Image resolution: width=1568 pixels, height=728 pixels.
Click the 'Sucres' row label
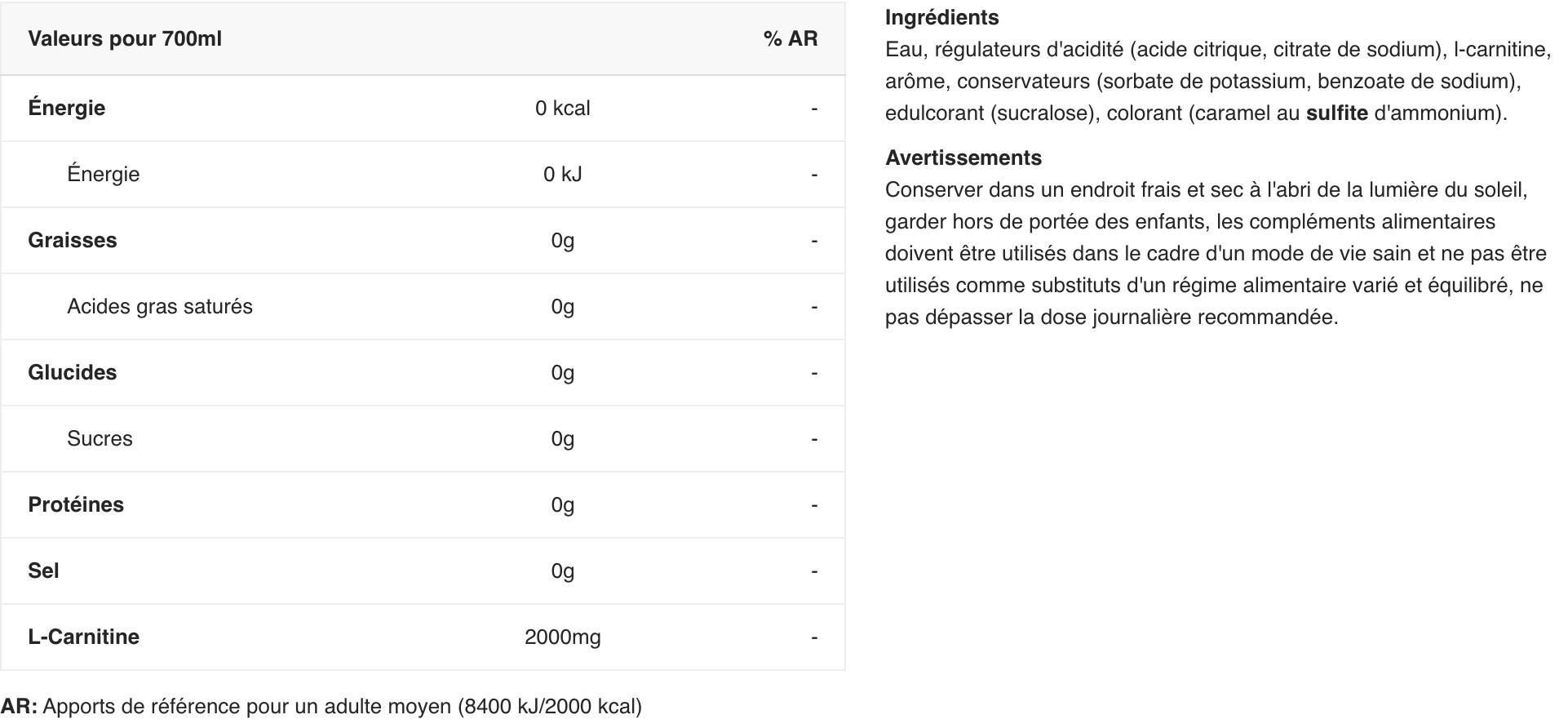click(x=100, y=439)
